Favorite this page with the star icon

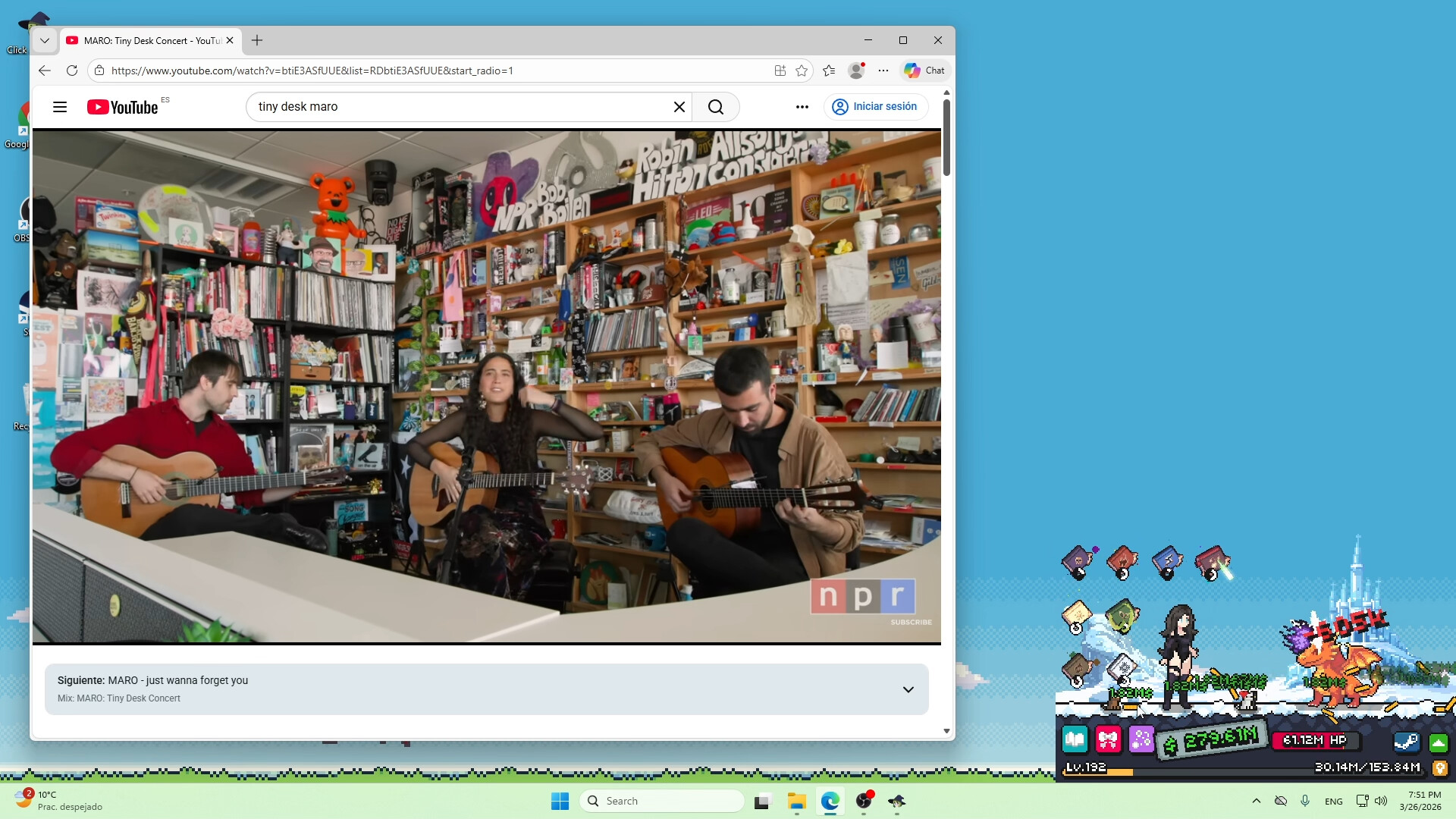tap(802, 71)
